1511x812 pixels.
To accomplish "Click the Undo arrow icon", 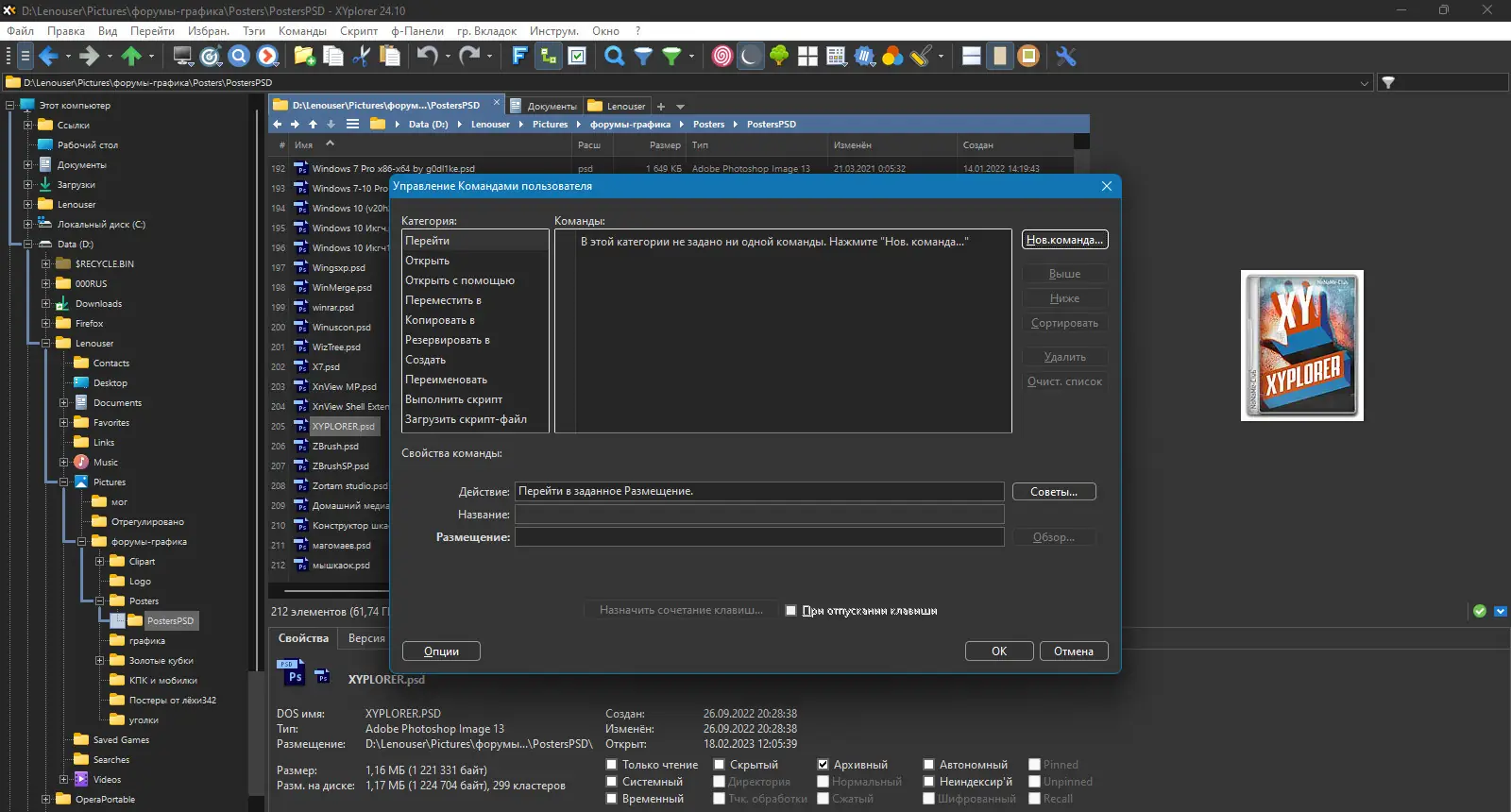I will (x=427, y=57).
